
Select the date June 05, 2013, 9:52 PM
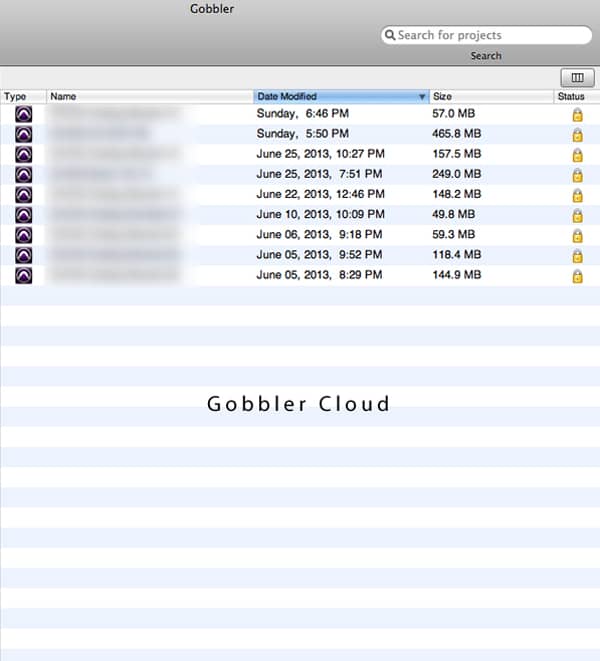[x=319, y=255]
